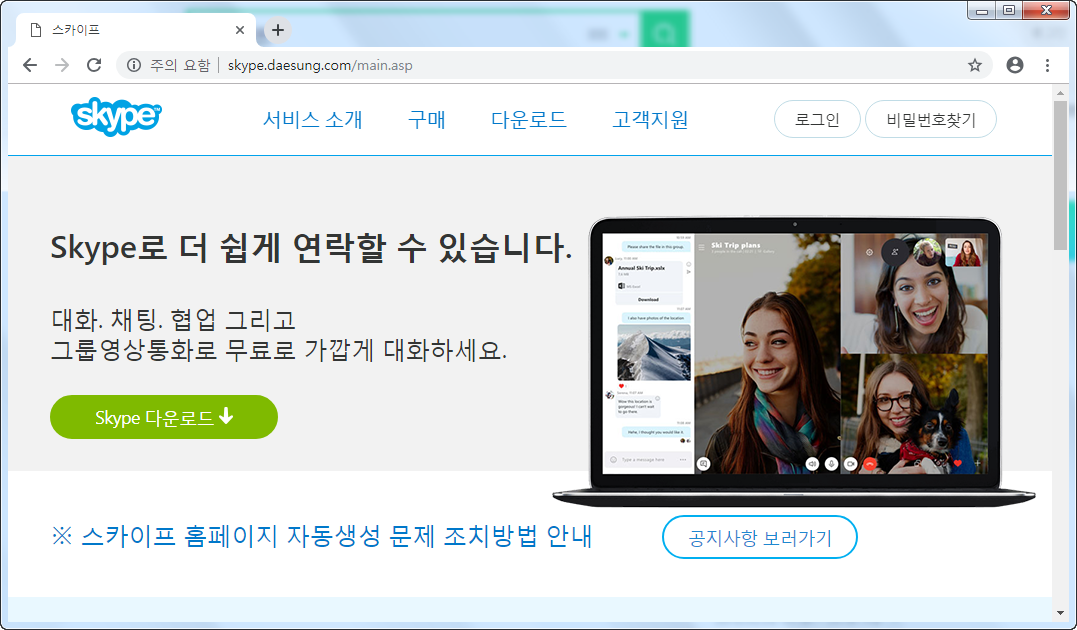Viewport: 1077px width, 630px height.
Task: Select the 스카이프 tab
Action: [136, 30]
